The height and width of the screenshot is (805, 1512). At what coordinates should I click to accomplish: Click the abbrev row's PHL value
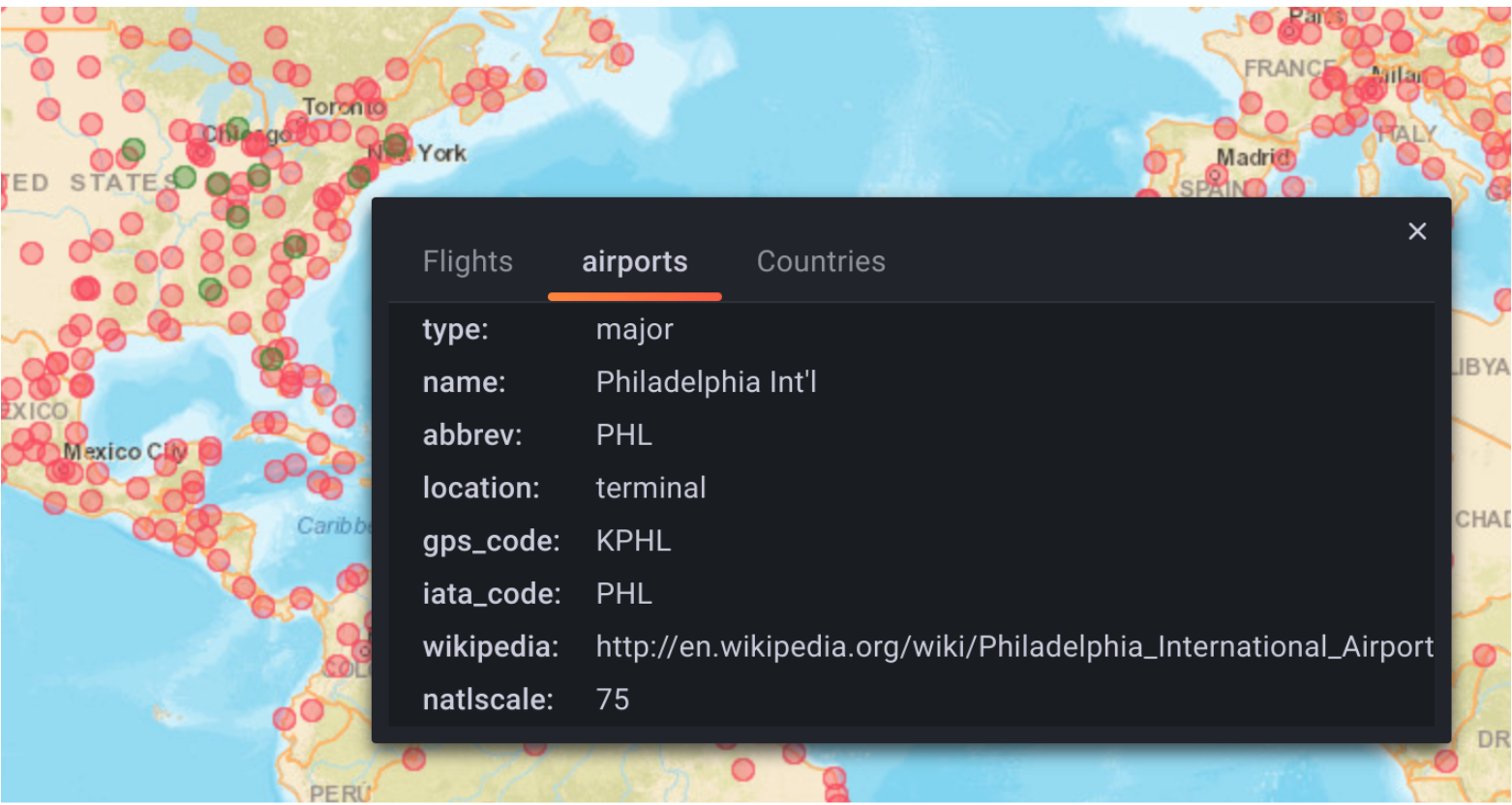tap(623, 435)
